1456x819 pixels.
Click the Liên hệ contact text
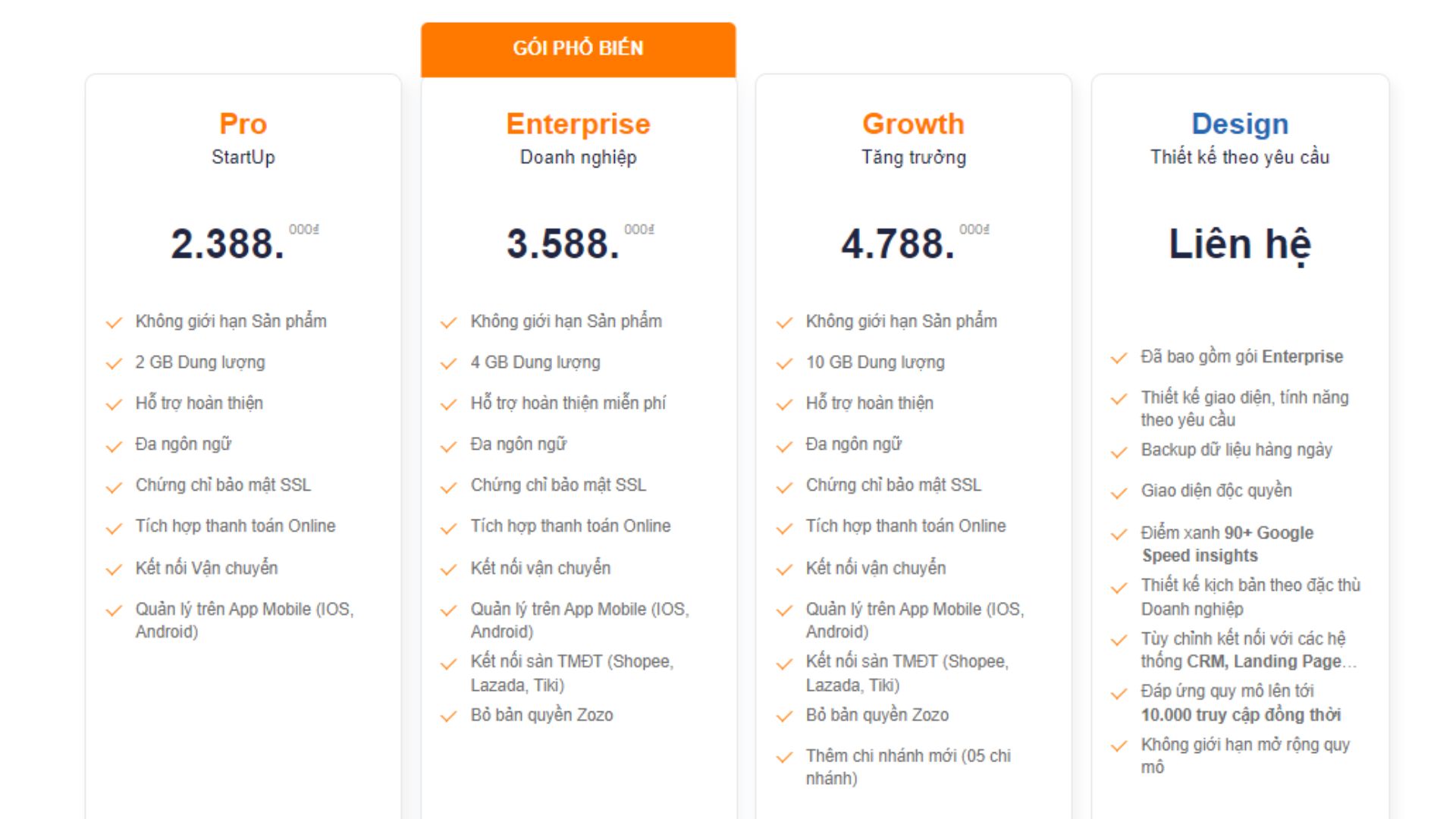point(1240,244)
